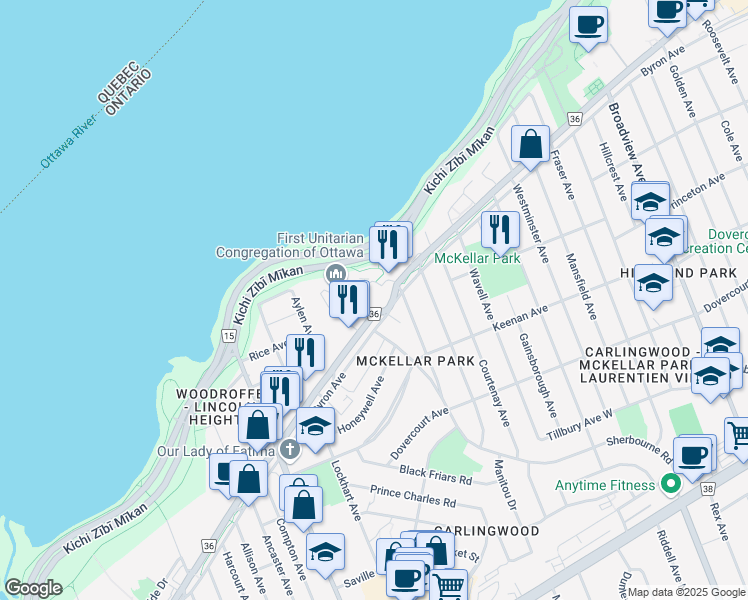Screen dimensions: 748x600
Task: Click the Anytime Fitness label
Action: [x=605, y=486]
